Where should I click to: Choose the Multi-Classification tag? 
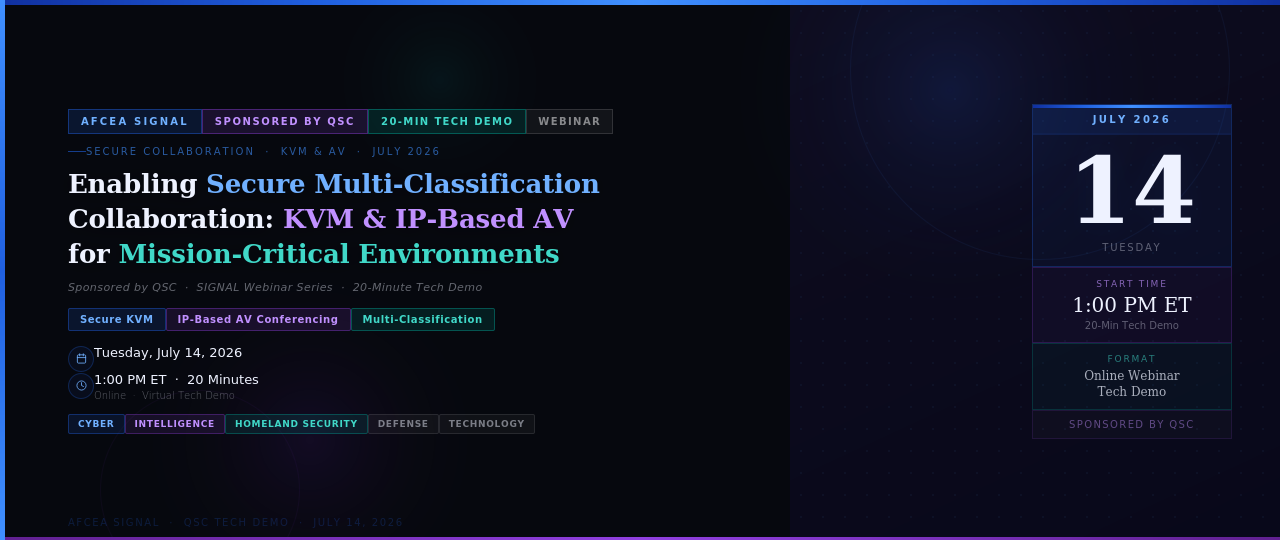coord(423,319)
